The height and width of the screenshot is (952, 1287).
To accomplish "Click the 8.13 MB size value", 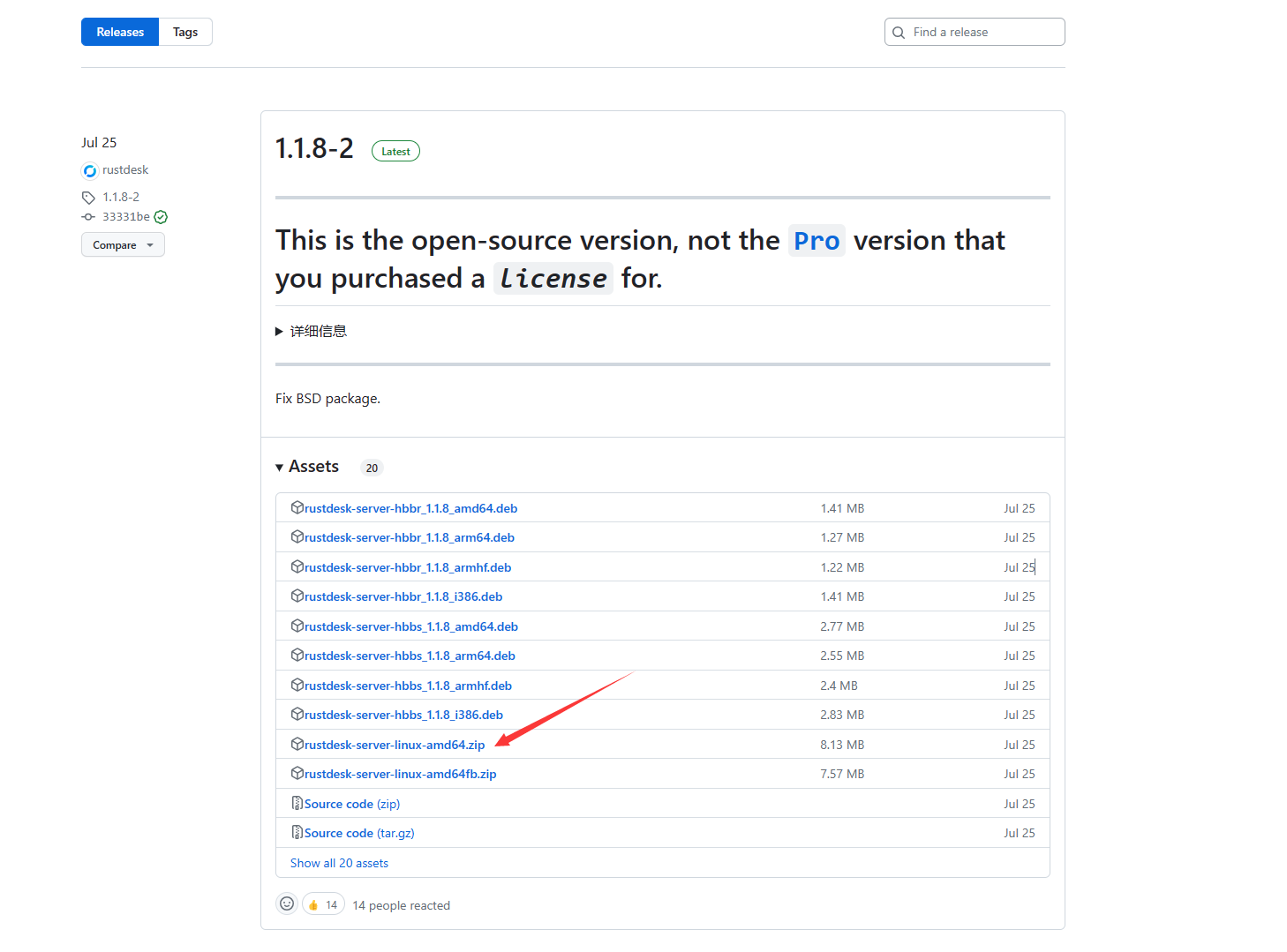I will tap(842, 745).
